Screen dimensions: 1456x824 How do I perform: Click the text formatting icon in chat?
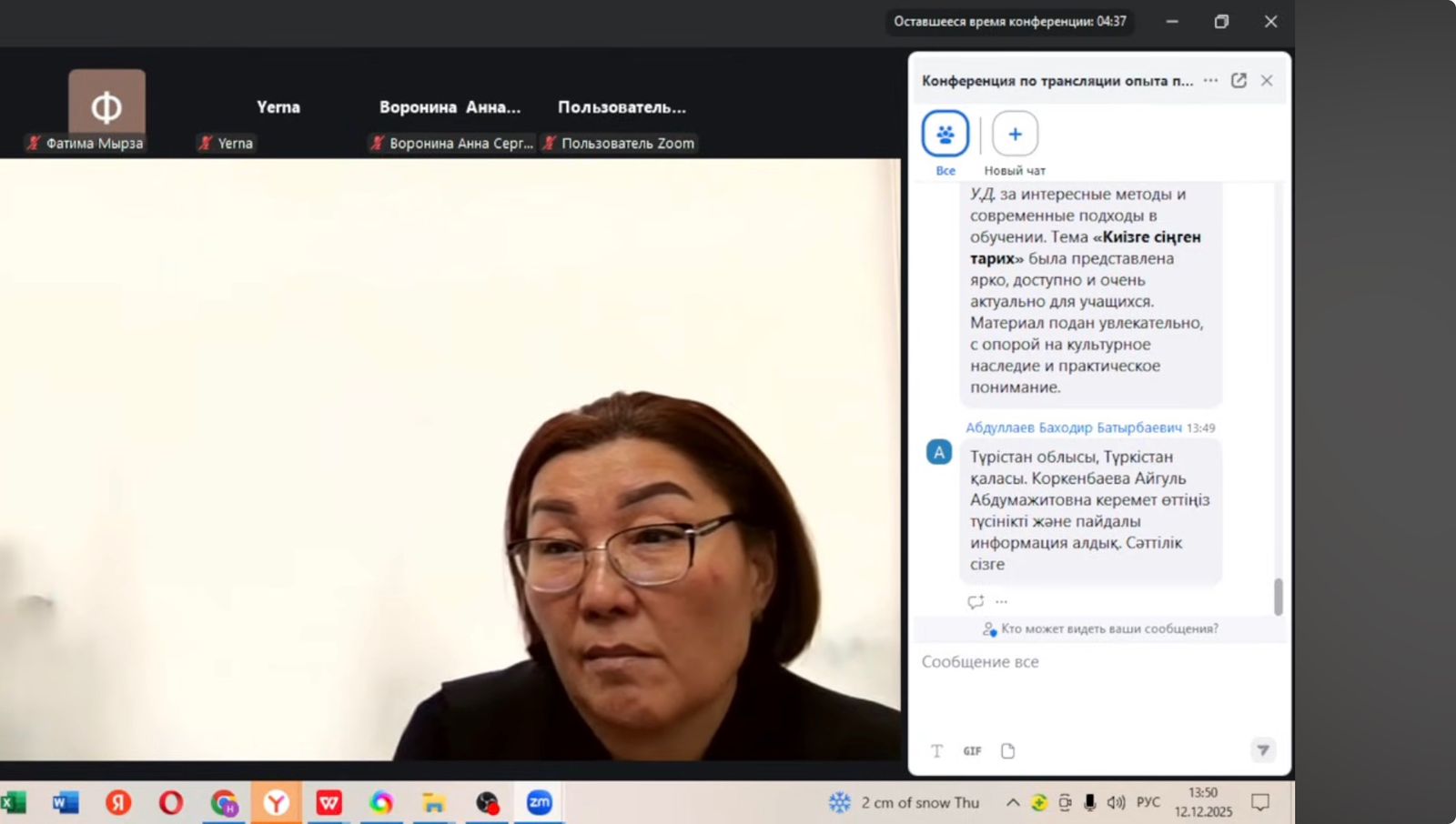[936, 750]
